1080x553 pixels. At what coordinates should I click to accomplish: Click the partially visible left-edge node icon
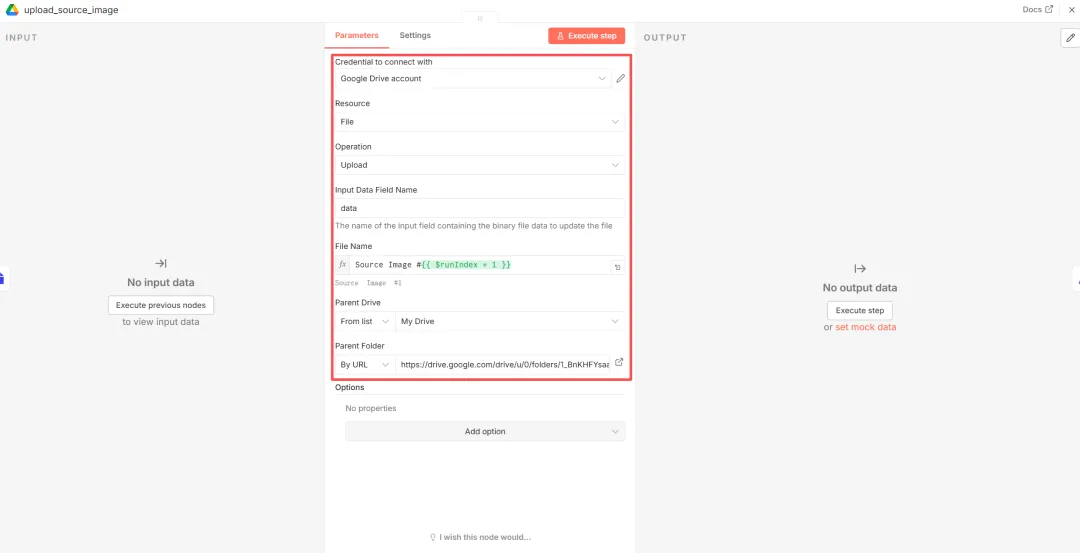(x=3, y=278)
